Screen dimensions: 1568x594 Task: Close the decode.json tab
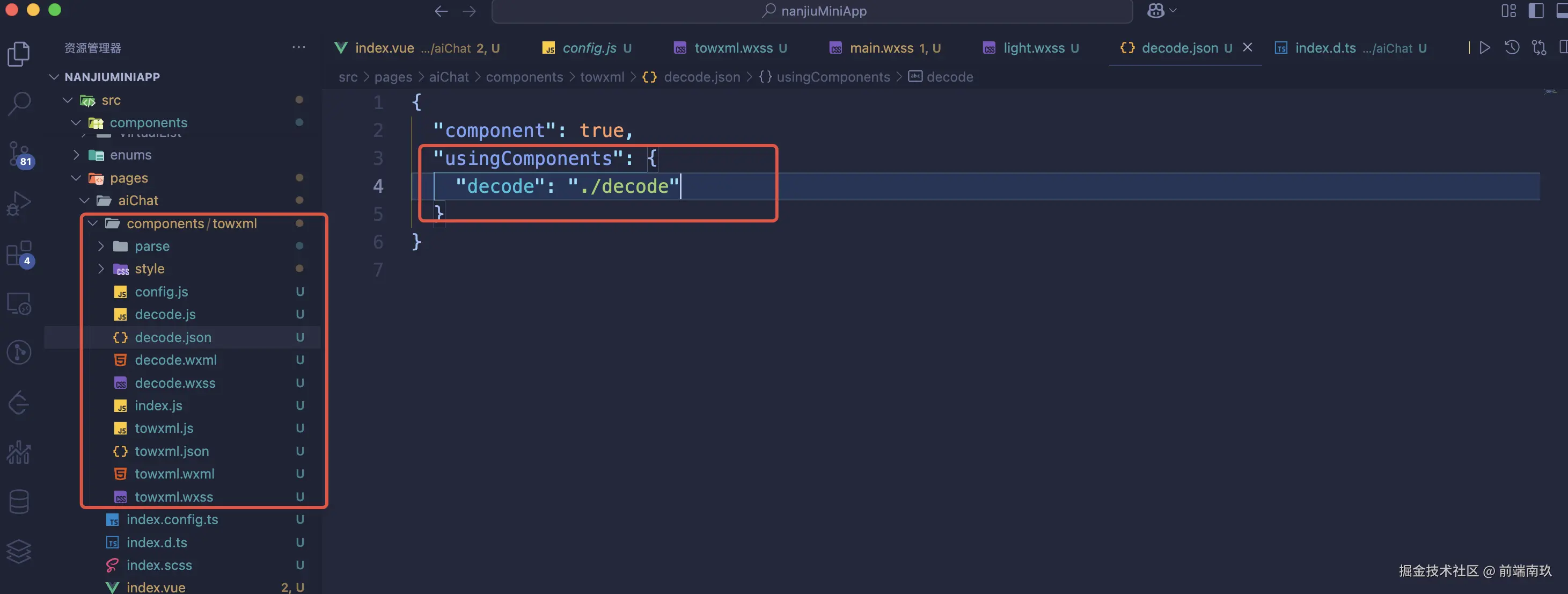1247,47
